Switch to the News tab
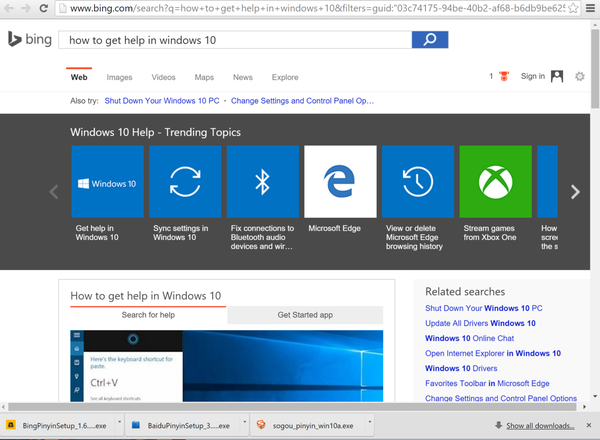This screenshot has width=600, height=440. (x=243, y=77)
